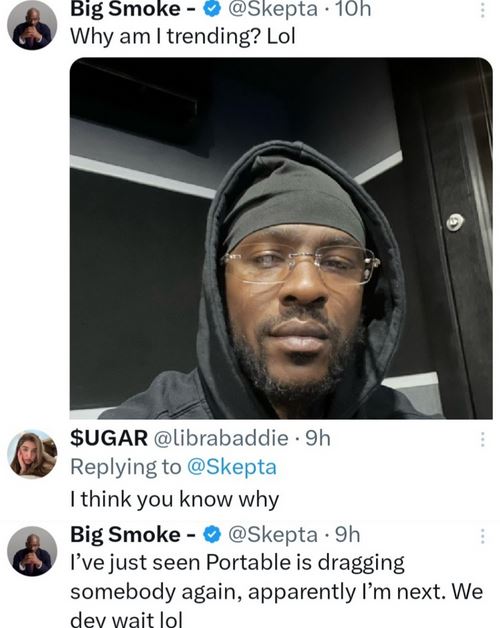The height and width of the screenshot is (628, 500).
Task: Click the 9h timestamp on $UGAR's reply
Action: point(318,439)
